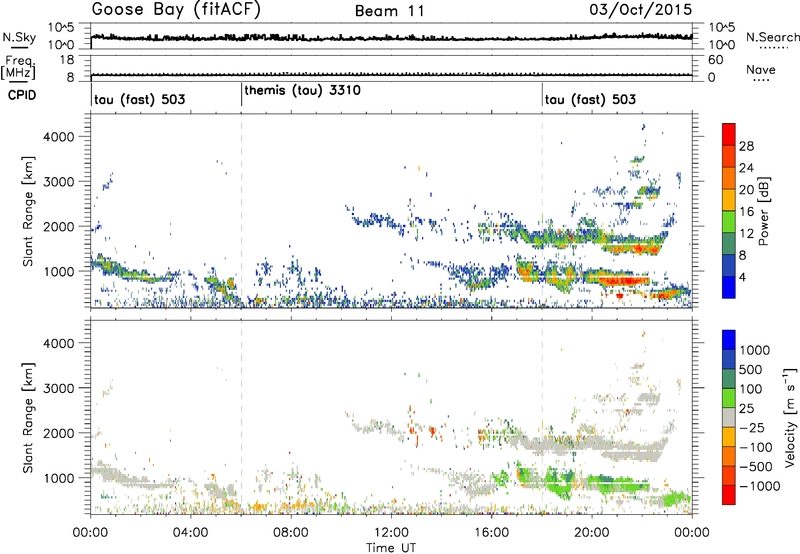Click the "20:00" time axis tick label
800x554 pixels.
tap(592, 533)
